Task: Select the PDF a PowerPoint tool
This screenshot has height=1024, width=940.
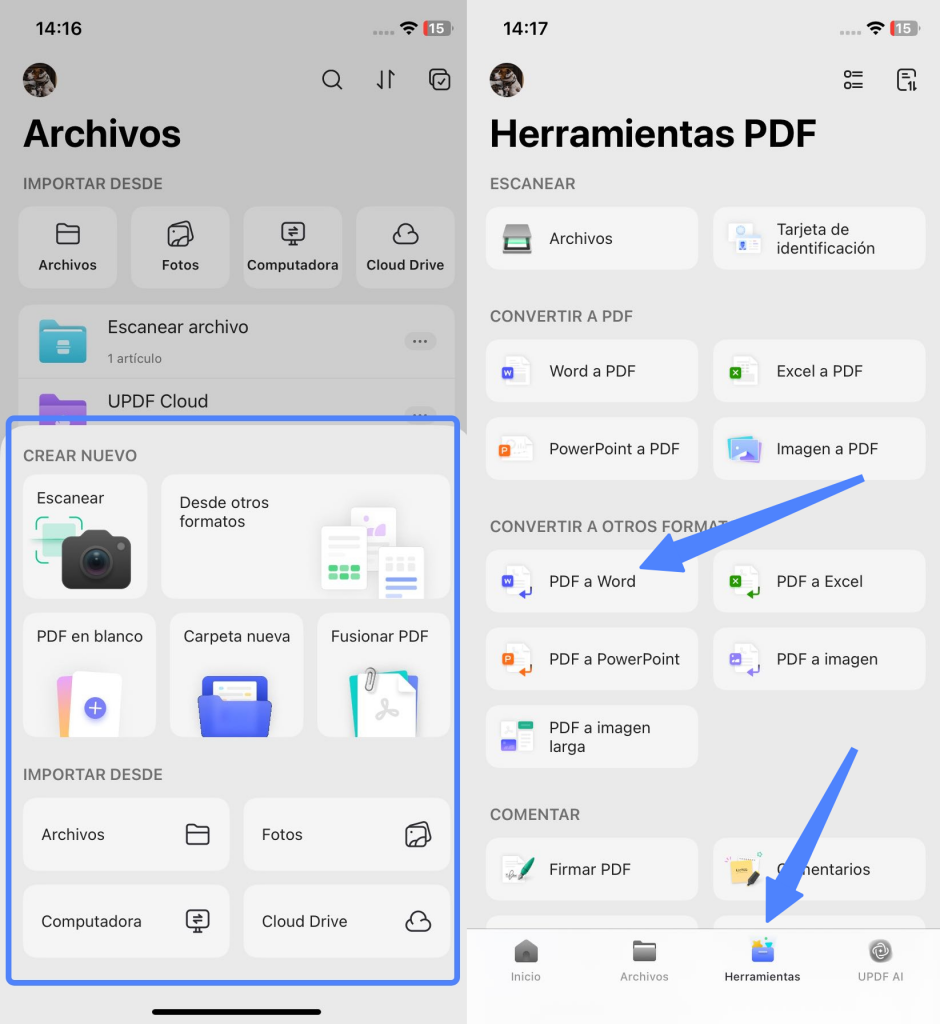Action: 592,659
